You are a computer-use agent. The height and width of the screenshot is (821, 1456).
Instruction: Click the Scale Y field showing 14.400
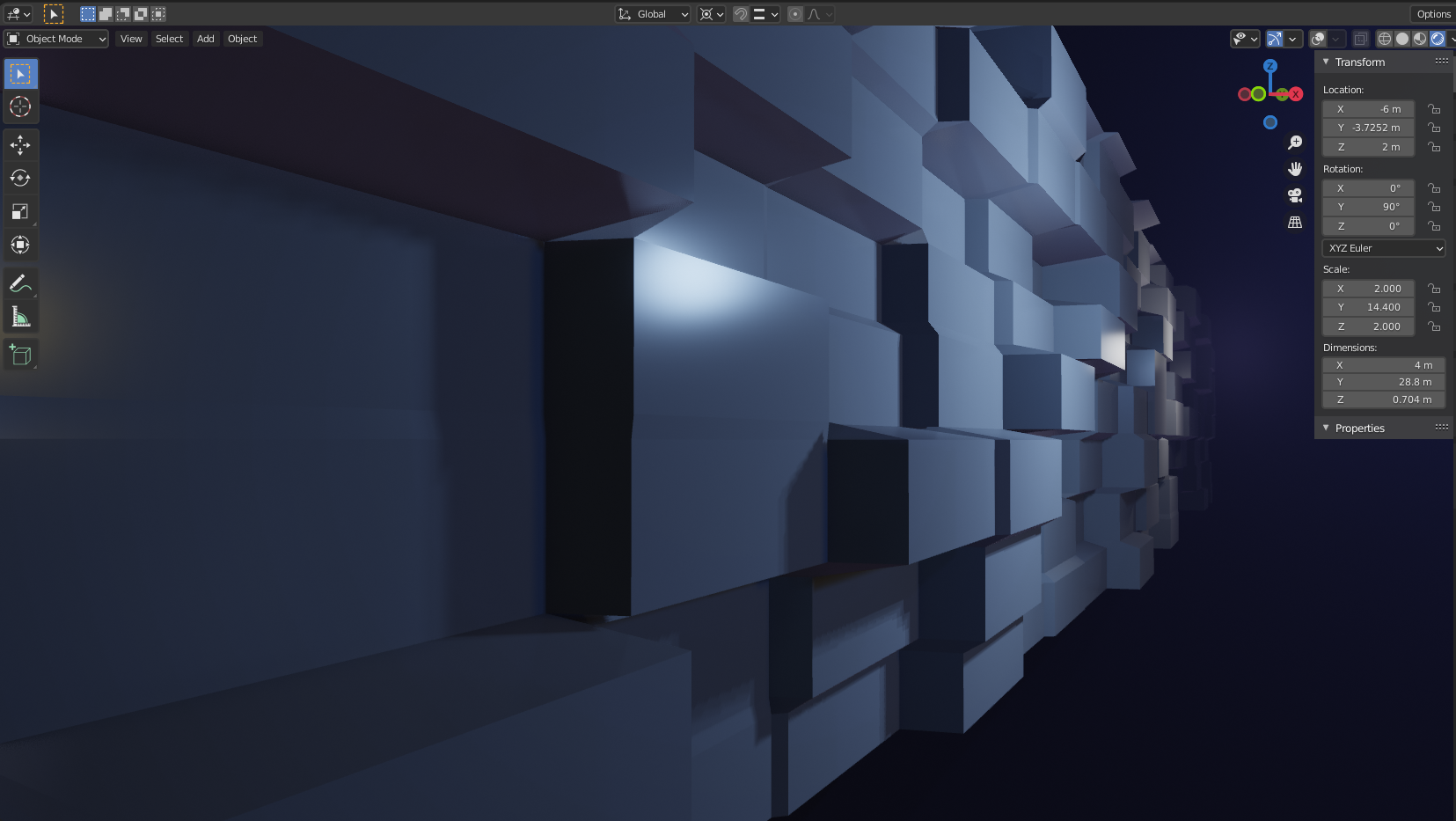pyautogui.click(x=1369, y=307)
